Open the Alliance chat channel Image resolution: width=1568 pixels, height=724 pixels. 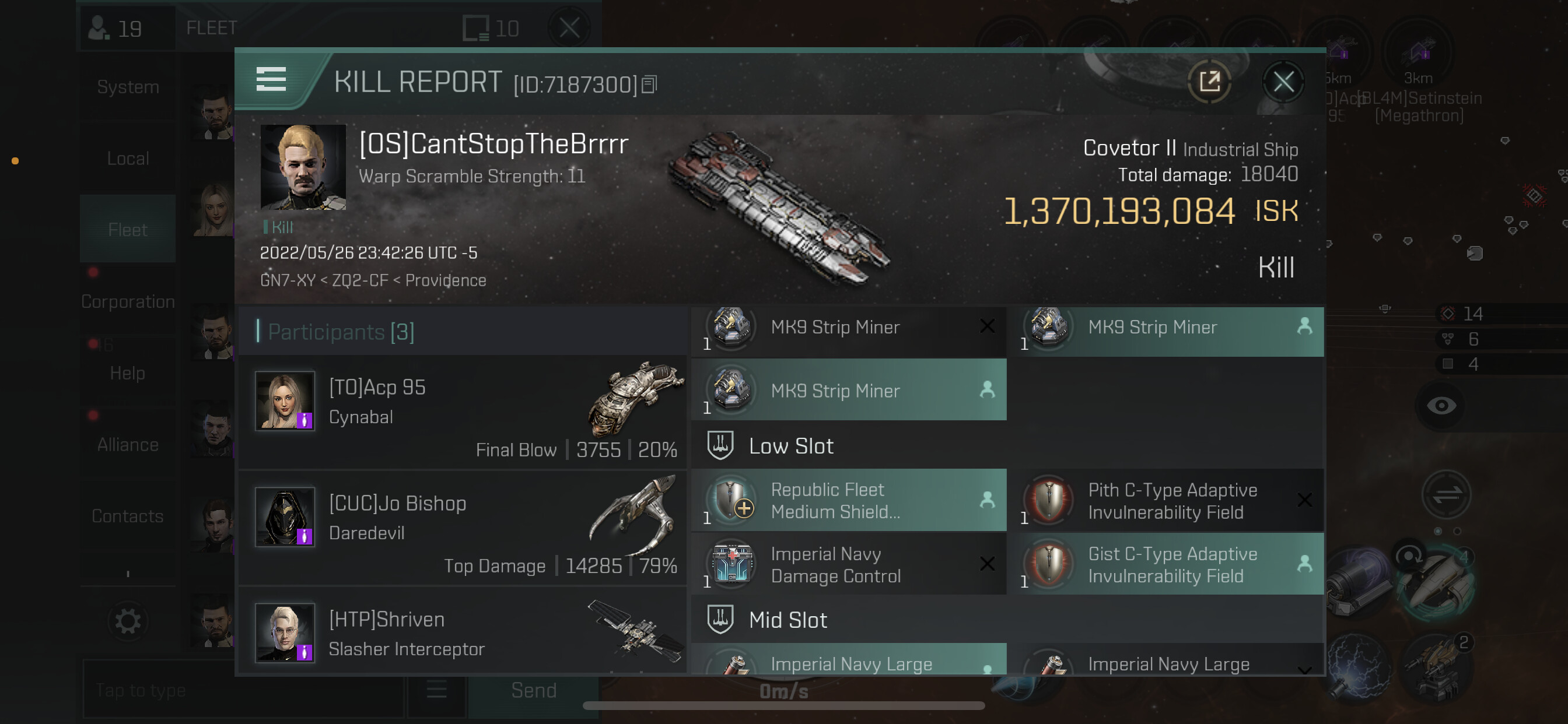click(128, 444)
